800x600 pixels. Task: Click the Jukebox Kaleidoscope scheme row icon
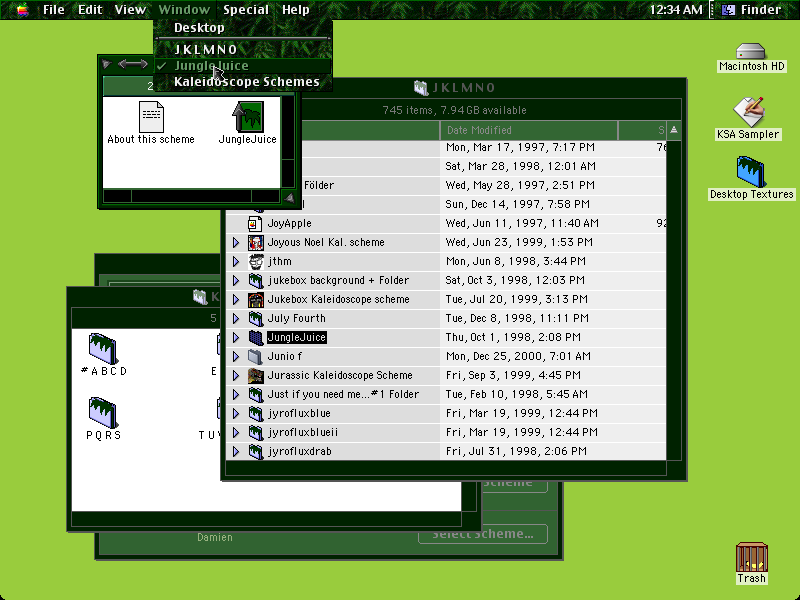[255, 299]
